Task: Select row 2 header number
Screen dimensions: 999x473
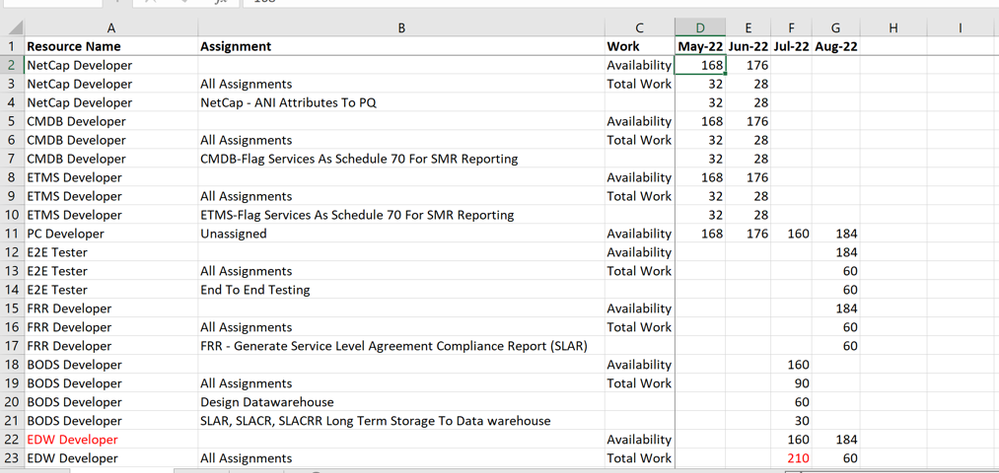Action: pyautogui.click(x=12, y=65)
